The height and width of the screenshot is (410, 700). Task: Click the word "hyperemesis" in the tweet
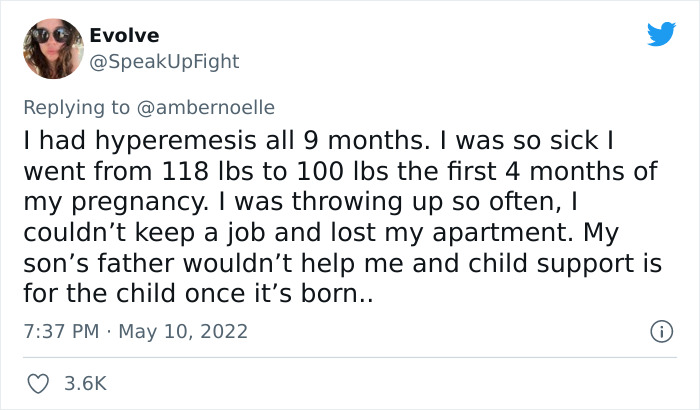click(x=150, y=140)
